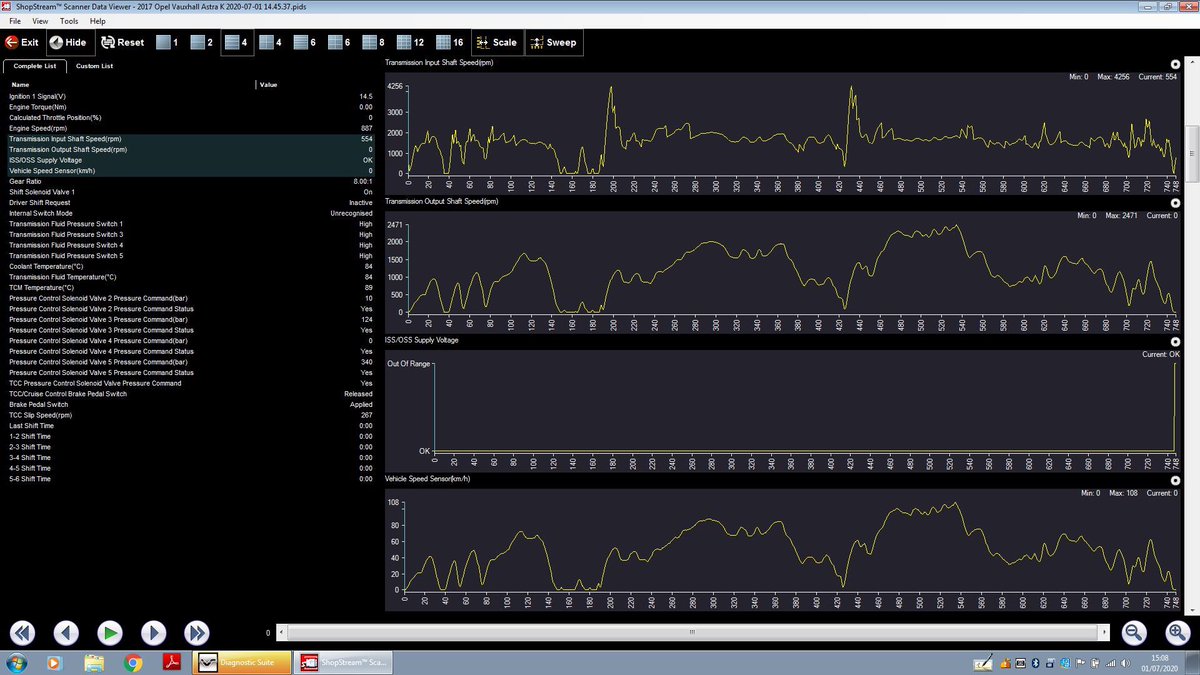The image size is (1200, 675).
Task: Jump to end with double-right arrow
Action: 197,632
